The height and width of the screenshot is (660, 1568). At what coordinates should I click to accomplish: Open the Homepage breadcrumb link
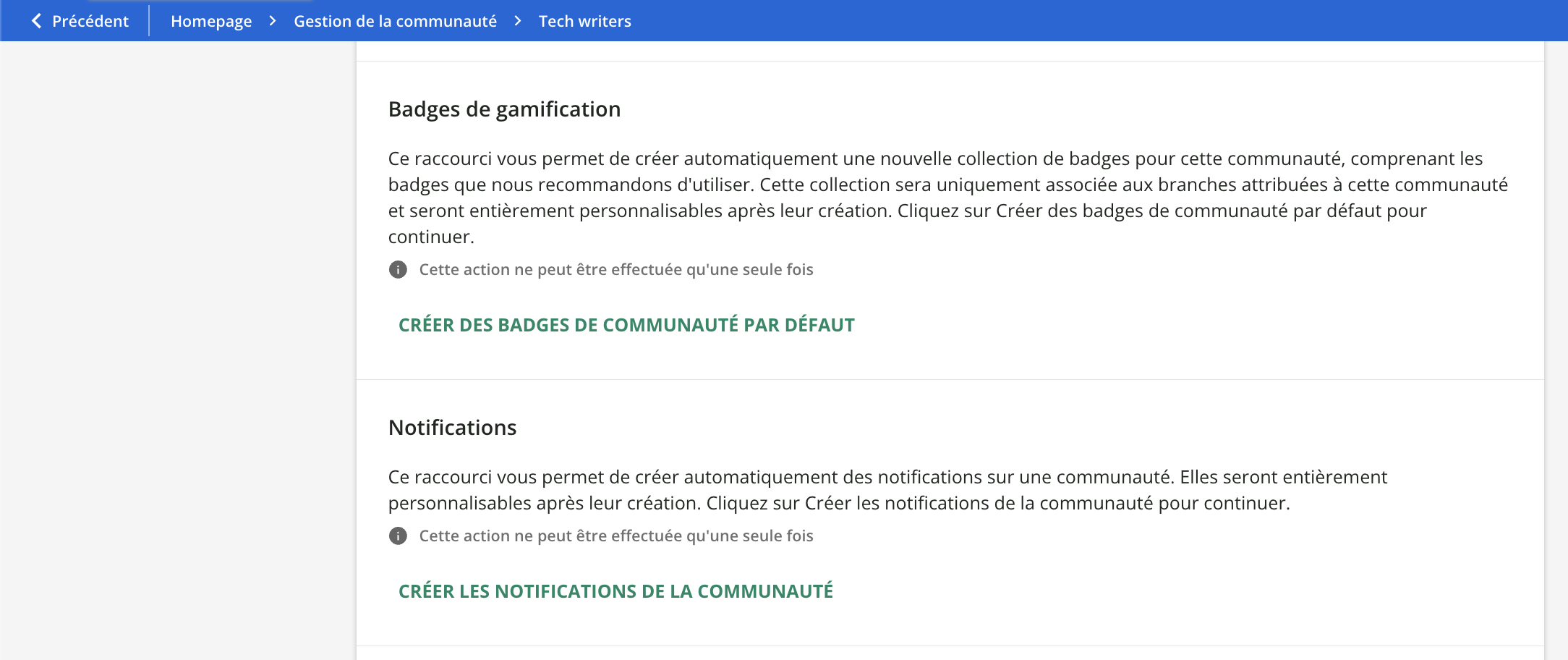click(210, 20)
